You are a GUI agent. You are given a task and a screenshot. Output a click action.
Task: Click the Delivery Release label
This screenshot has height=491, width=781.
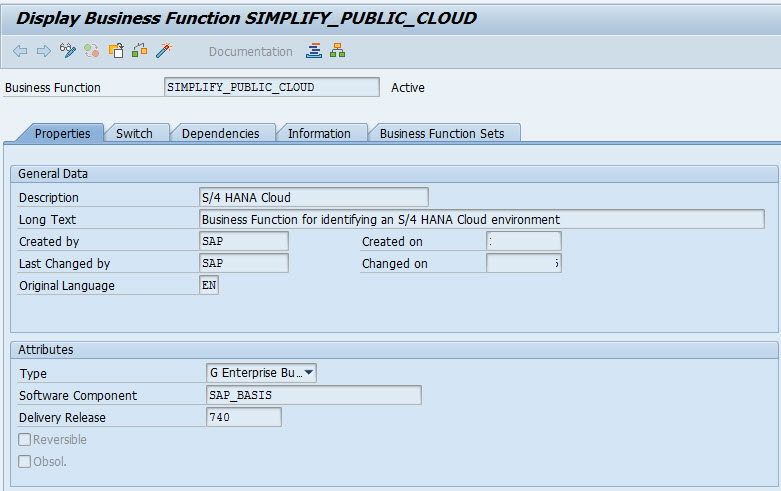point(62,417)
